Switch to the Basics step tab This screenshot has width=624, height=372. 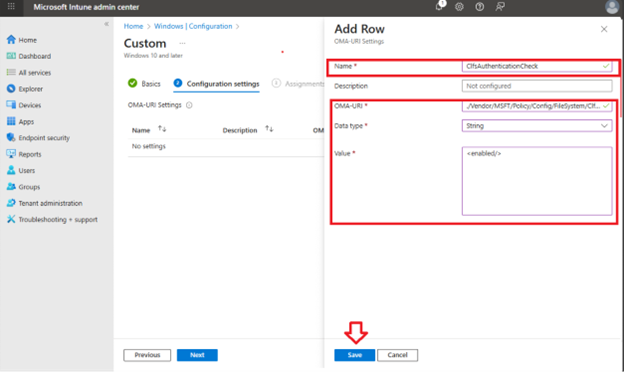click(x=144, y=84)
